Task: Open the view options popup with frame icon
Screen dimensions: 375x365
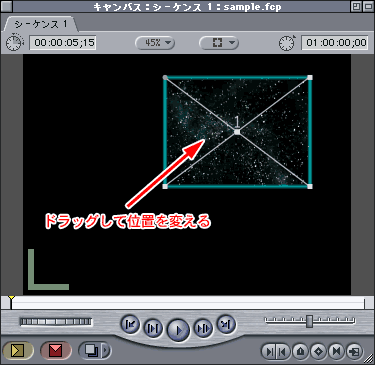Action: coord(219,43)
